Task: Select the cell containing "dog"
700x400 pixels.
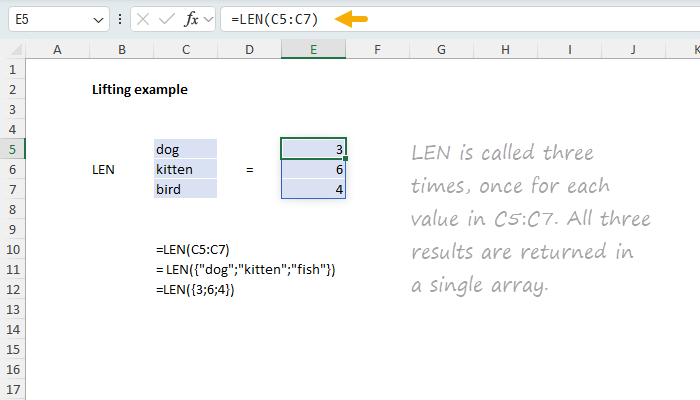Action: click(x=185, y=149)
